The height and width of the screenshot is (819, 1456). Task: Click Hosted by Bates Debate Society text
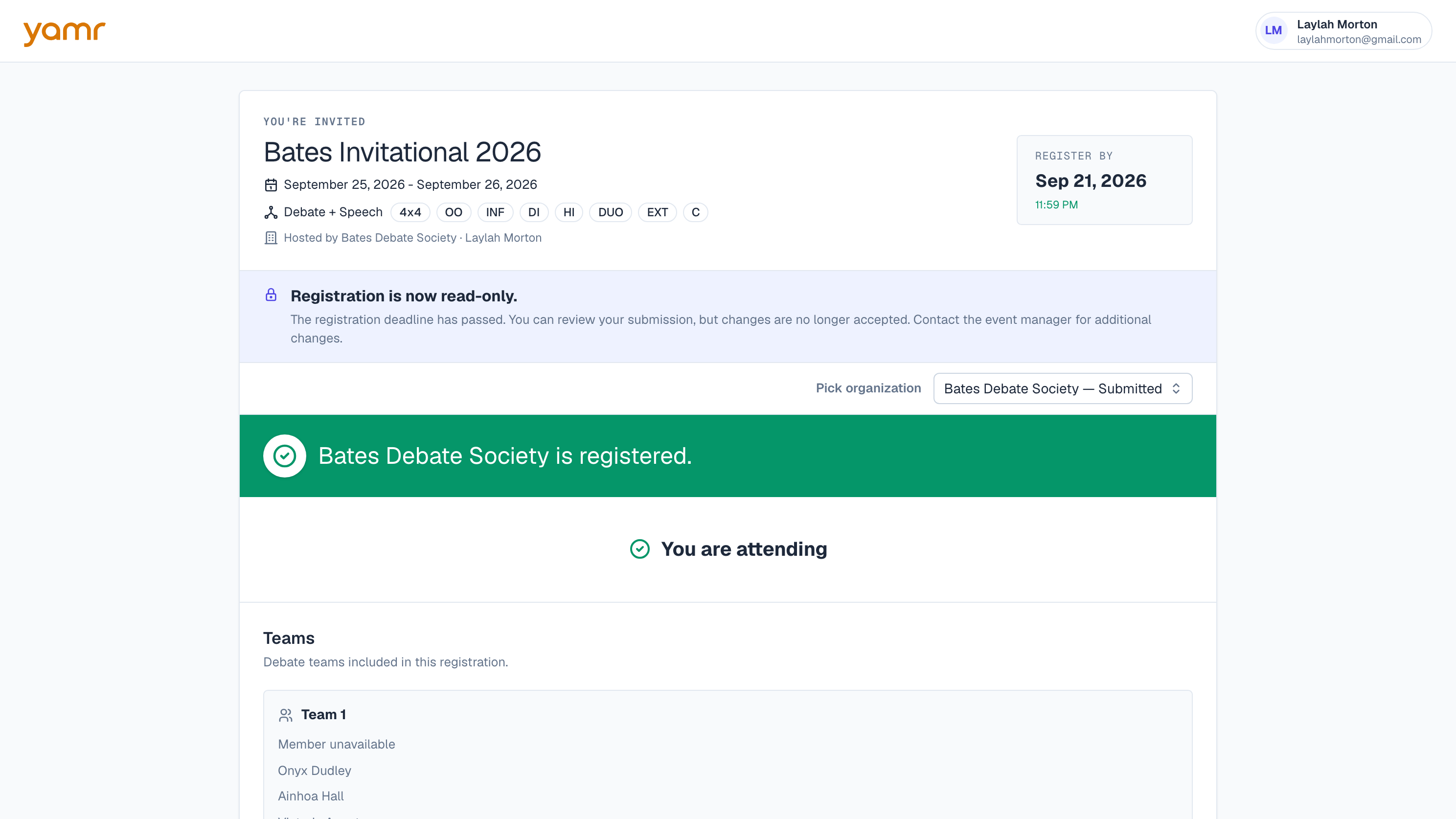click(x=412, y=238)
